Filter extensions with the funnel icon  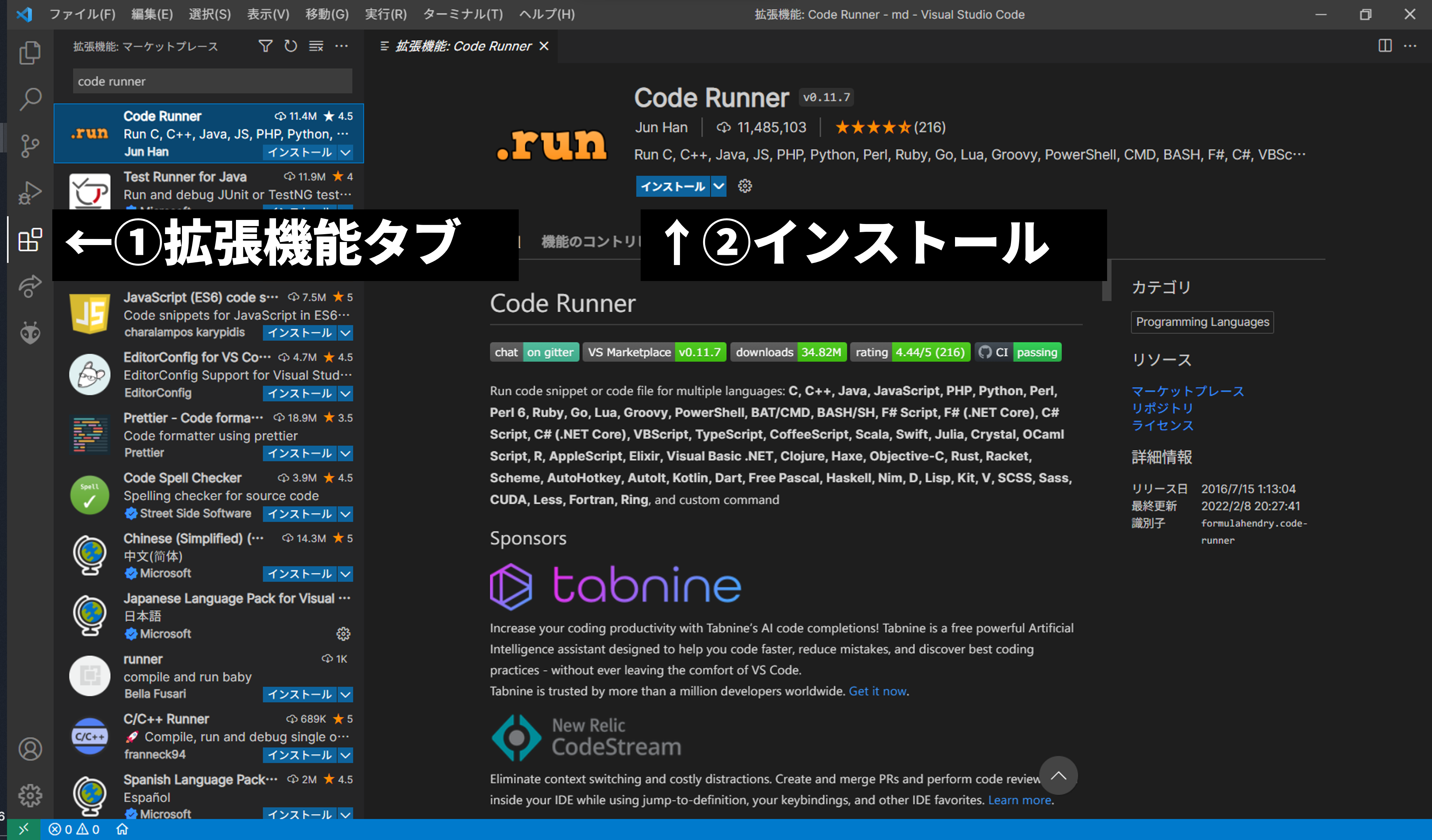tap(265, 46)
